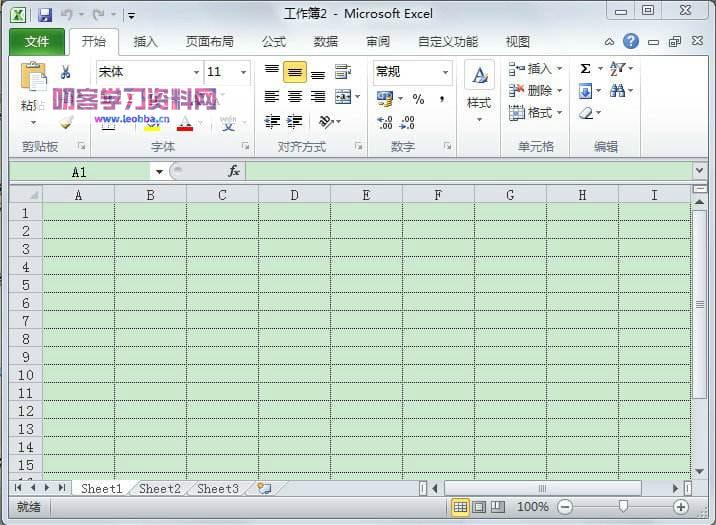Center text horizontally
The width and height of the screenshot is (716, 525).
coord(295,96)
